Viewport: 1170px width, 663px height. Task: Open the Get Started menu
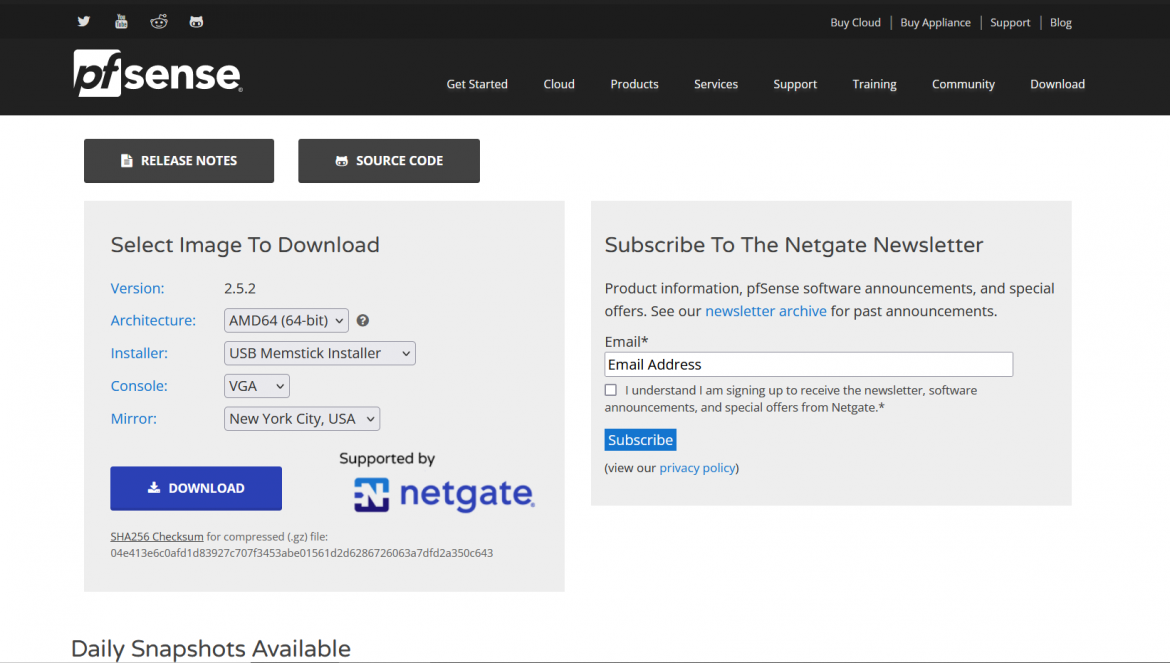(477, 84)
